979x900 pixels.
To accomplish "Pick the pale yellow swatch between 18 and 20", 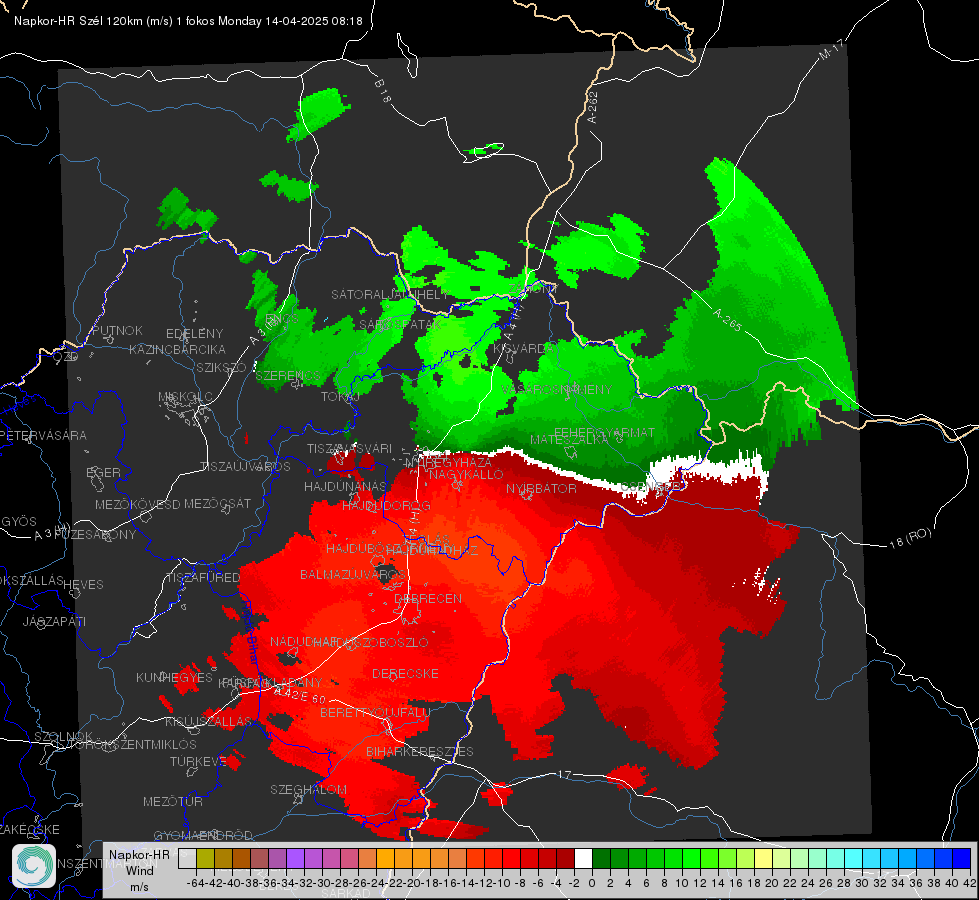I will (764, 858).
